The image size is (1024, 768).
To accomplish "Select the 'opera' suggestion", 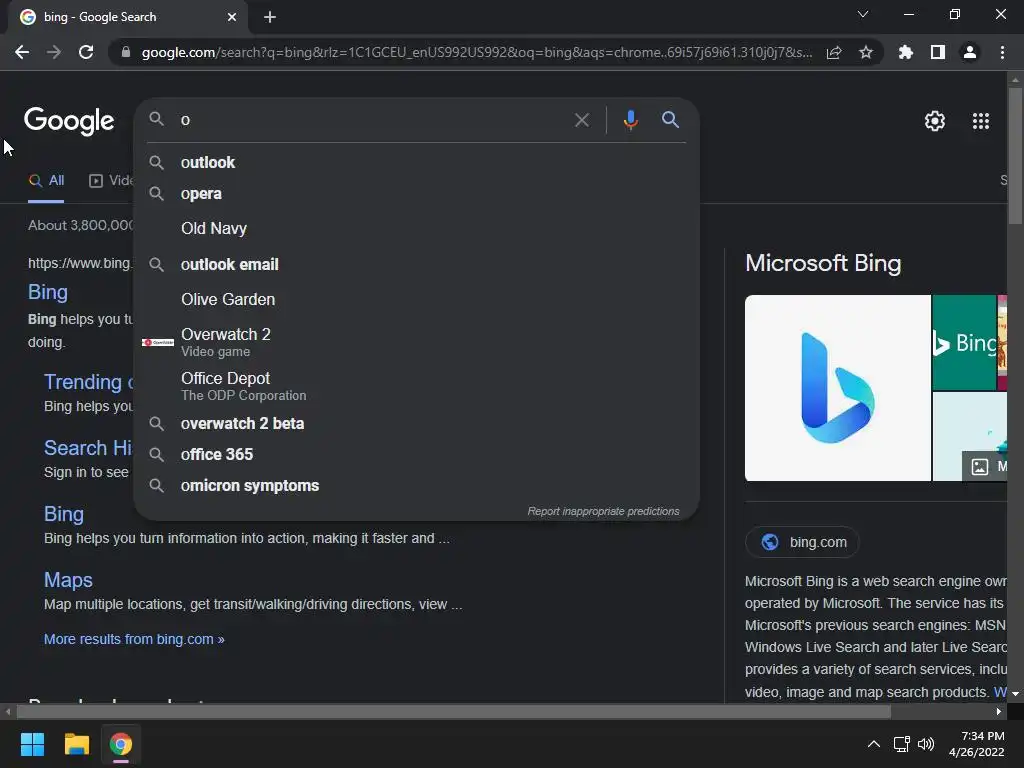I will [417, 194].
